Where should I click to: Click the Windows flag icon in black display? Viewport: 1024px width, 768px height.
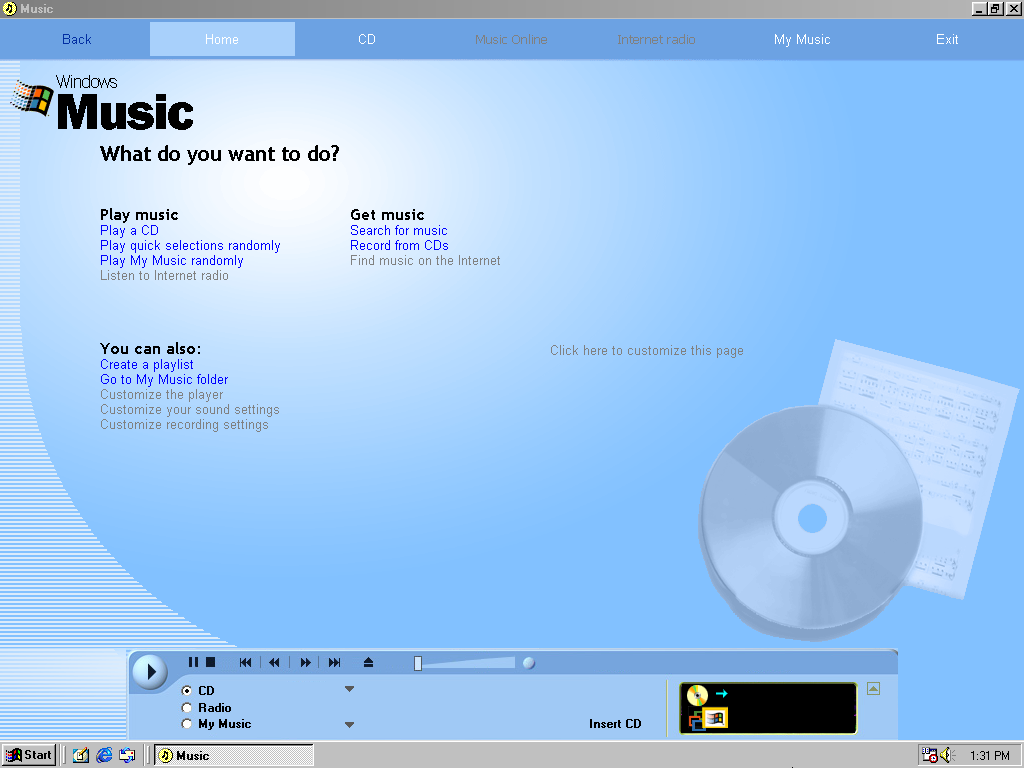point(716,718)
